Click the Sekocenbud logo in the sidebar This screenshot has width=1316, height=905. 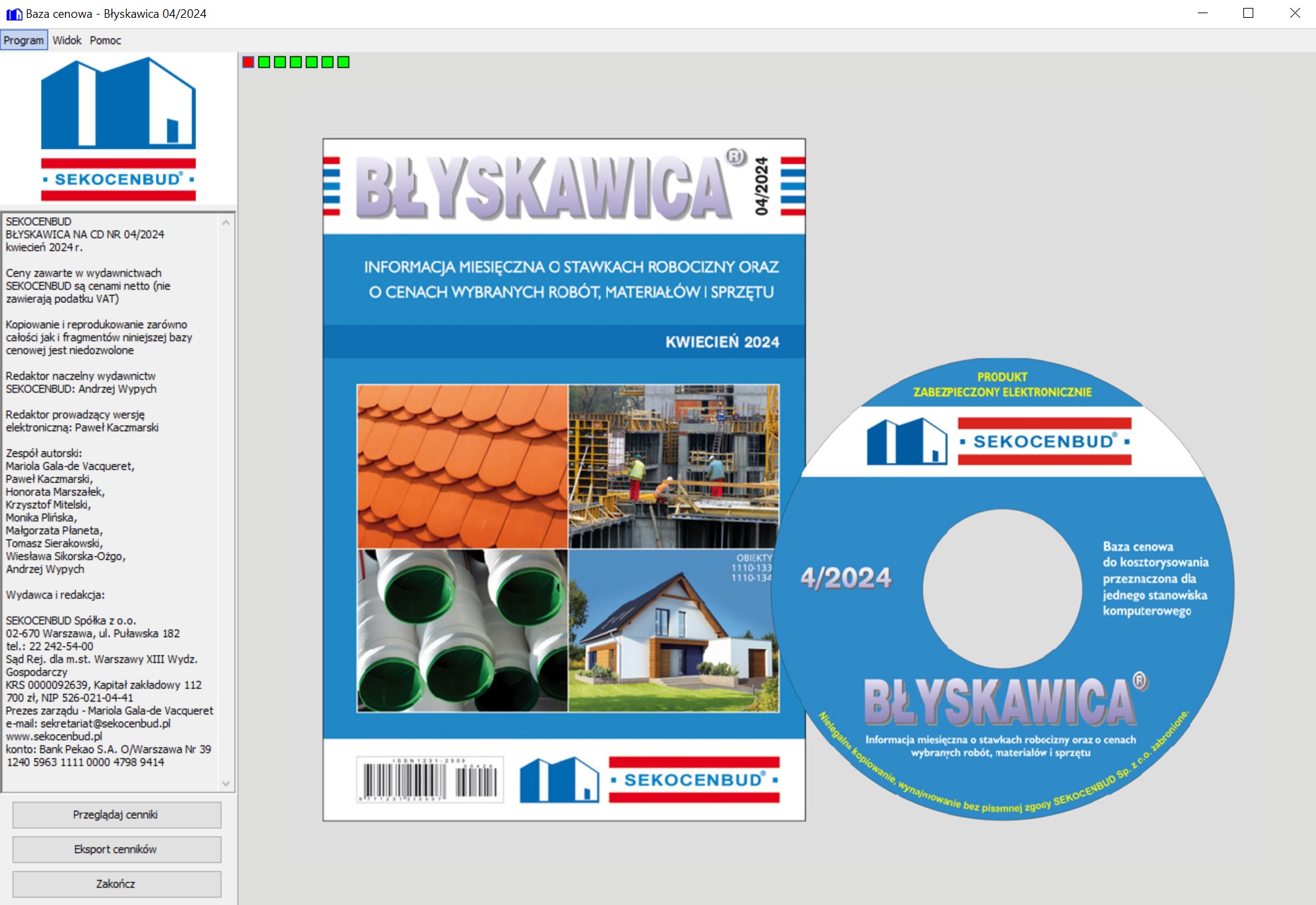(x=118, y=129)
